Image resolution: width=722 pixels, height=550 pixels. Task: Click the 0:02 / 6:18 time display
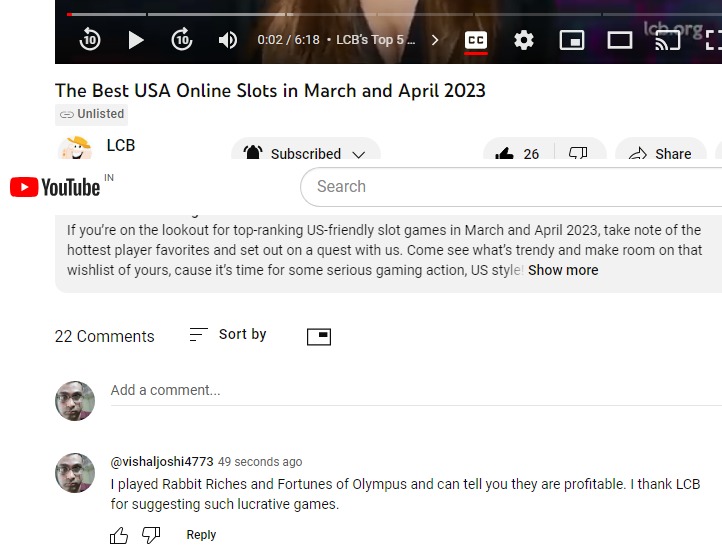click(x=288, y=40)
